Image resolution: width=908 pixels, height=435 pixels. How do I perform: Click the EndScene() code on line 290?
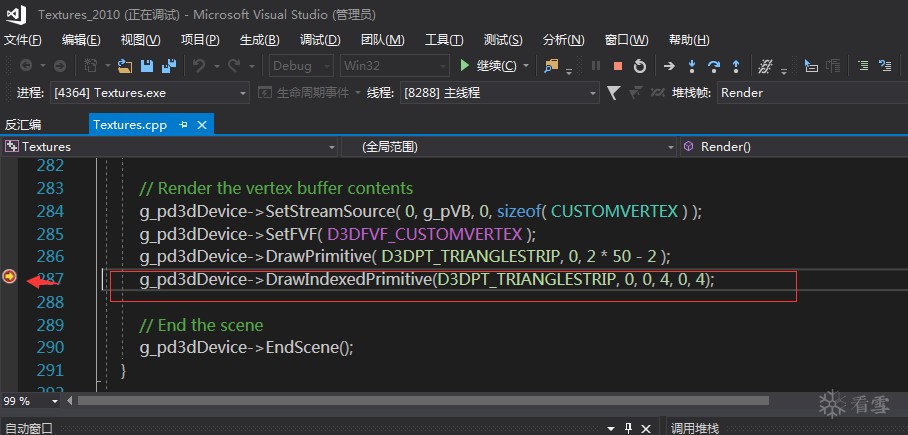click(246, 348)
